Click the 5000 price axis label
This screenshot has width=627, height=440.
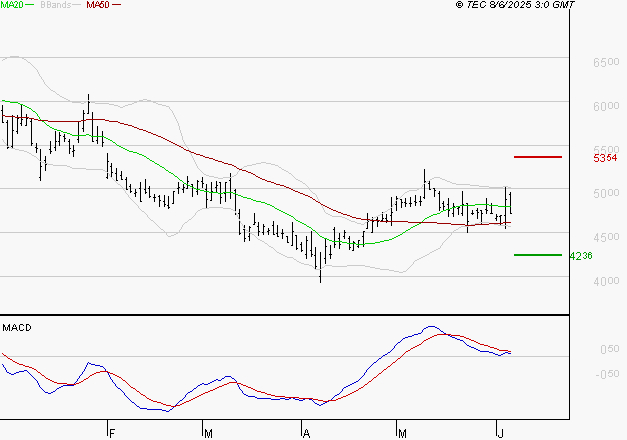click(x=604, y=193)
